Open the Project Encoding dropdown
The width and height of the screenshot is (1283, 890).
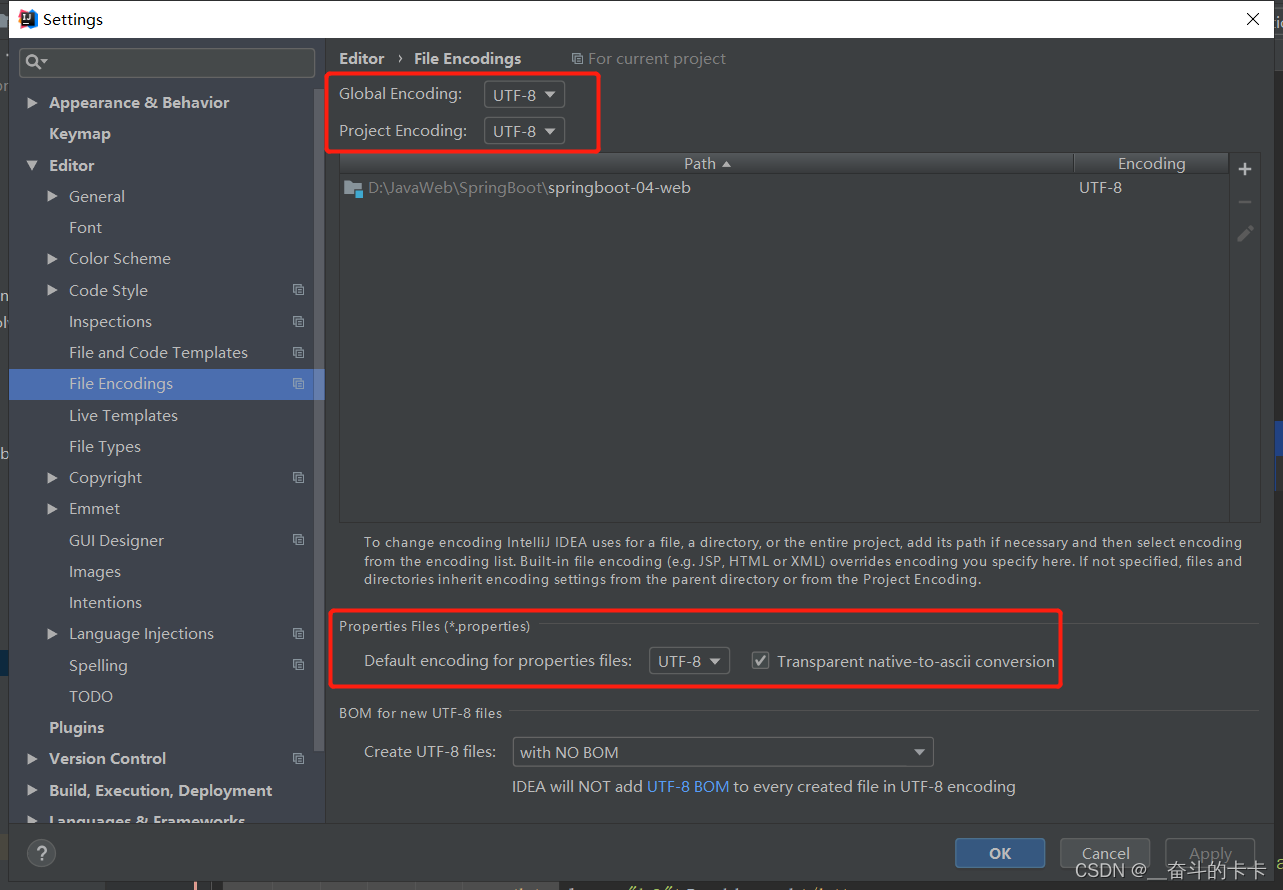pyautogui.click(x=524, y=131)
